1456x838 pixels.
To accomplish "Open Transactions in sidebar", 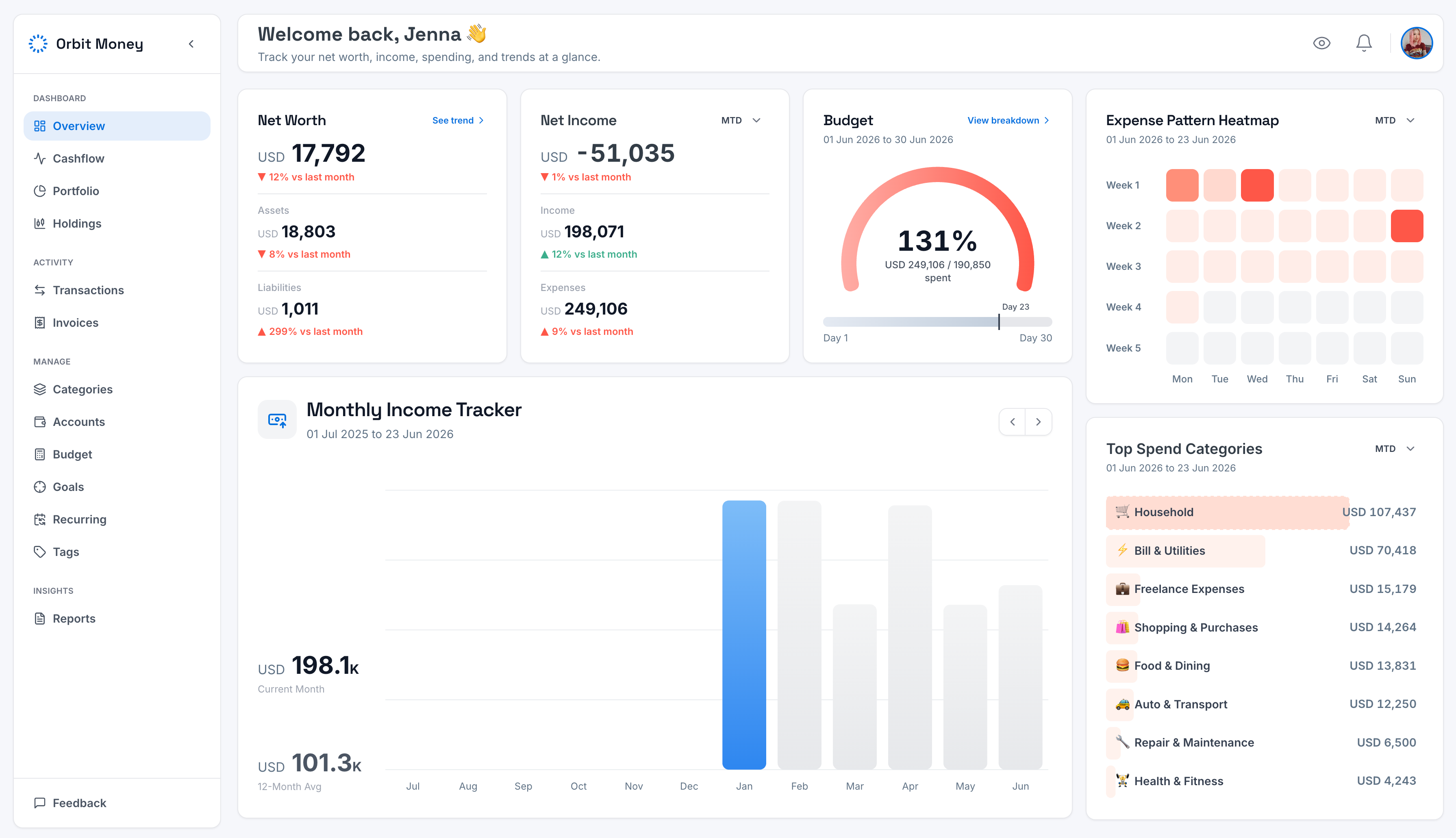I will click(x=117, y=290).
